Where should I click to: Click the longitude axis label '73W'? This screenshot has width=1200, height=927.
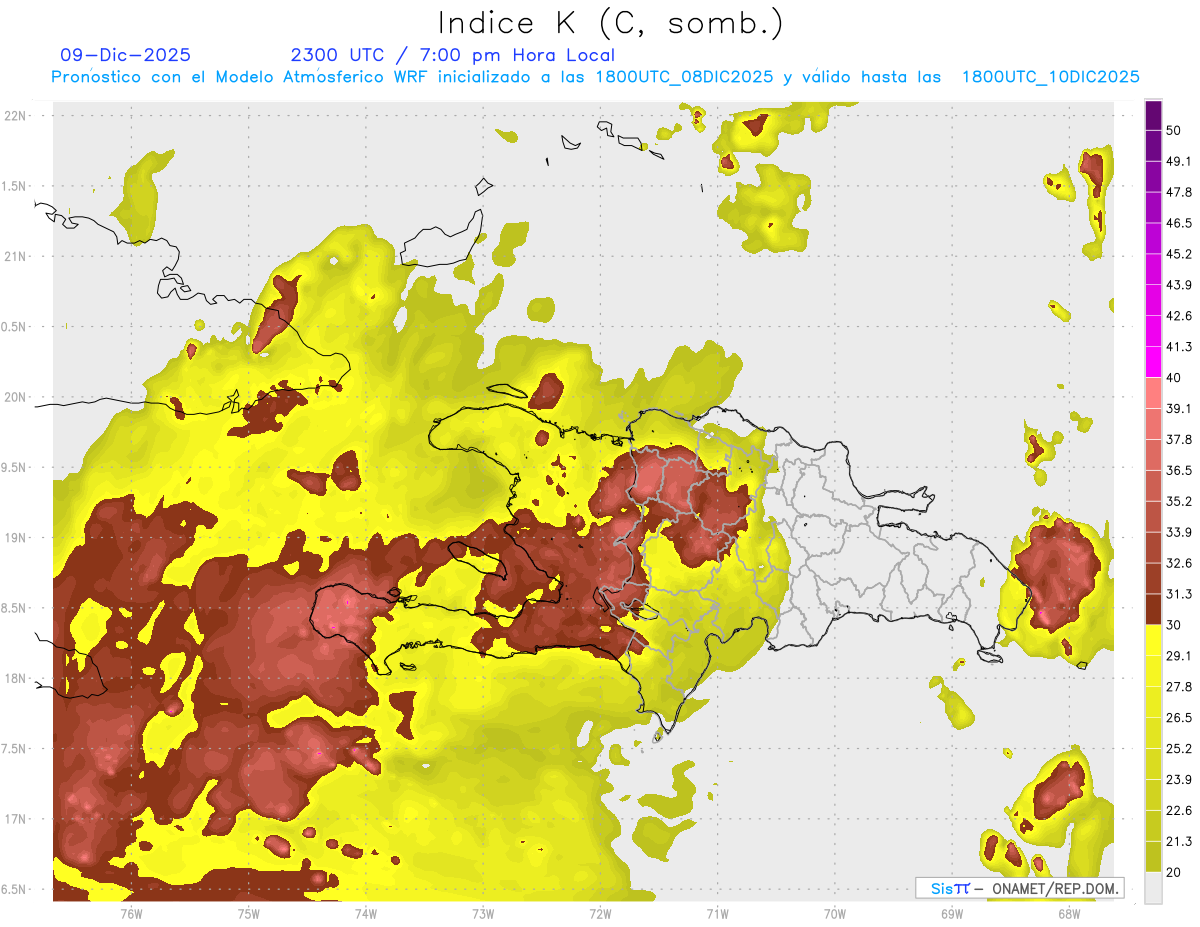point(483,914)
